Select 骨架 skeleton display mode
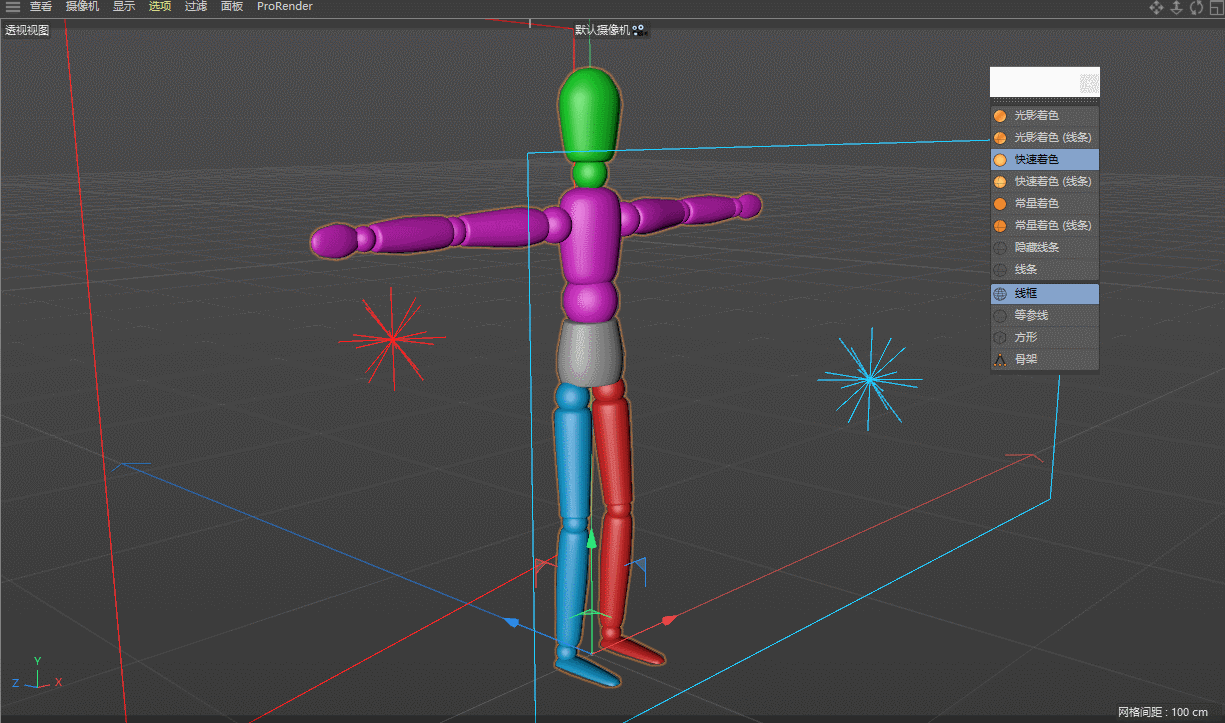 click(x=1045, y=360)
